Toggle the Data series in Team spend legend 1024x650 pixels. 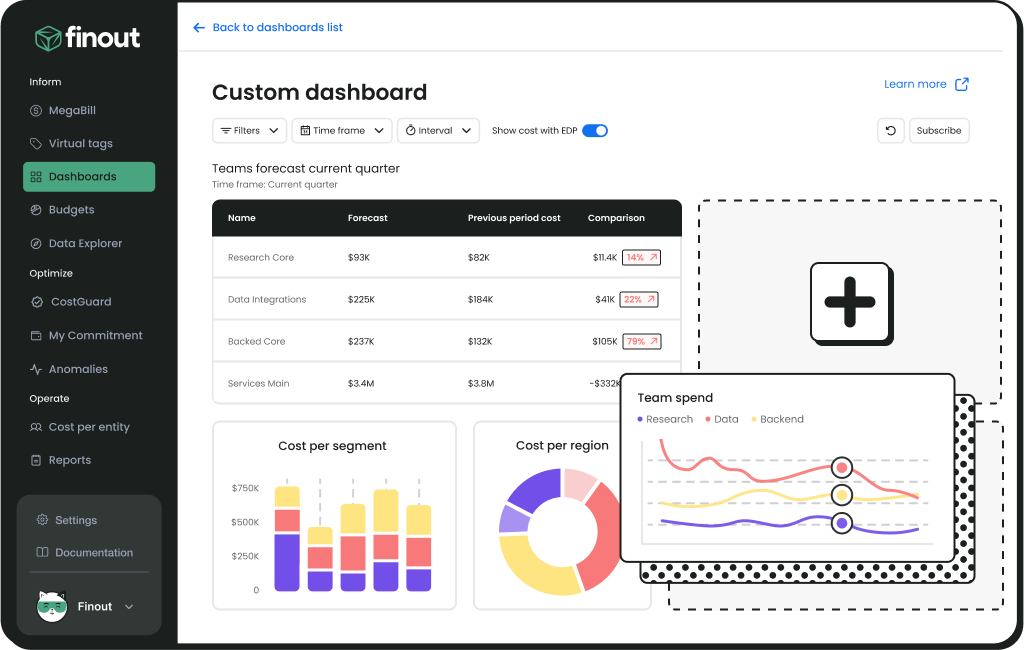721,419
